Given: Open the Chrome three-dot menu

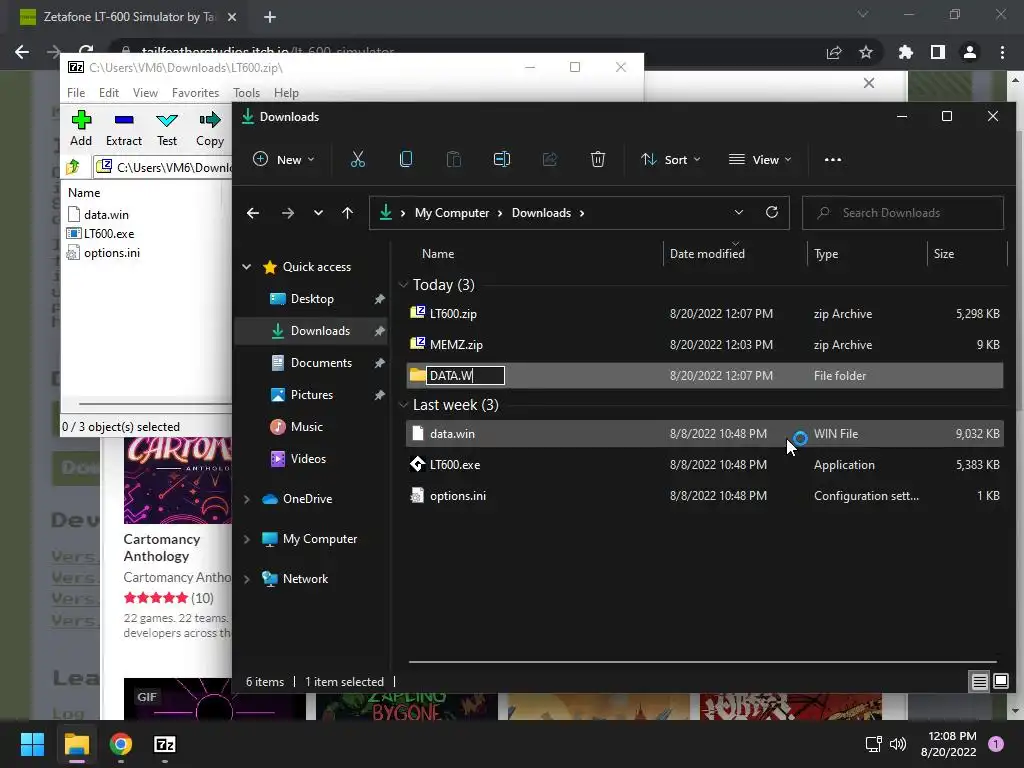Looking at the screenshot, I should (x=1002, y=52).
